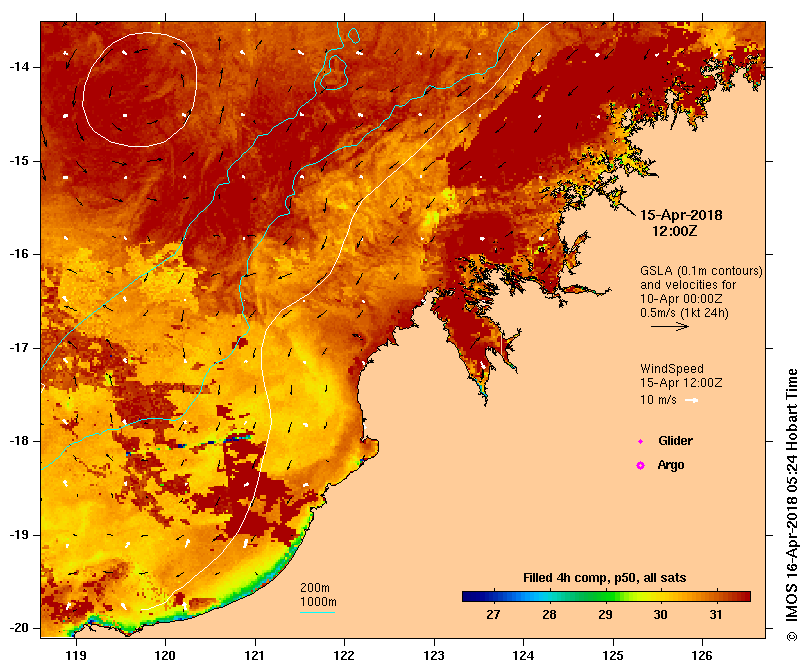Click the longitude label "120"
Screen dimensions: 809x672
[x=165, y=656]
